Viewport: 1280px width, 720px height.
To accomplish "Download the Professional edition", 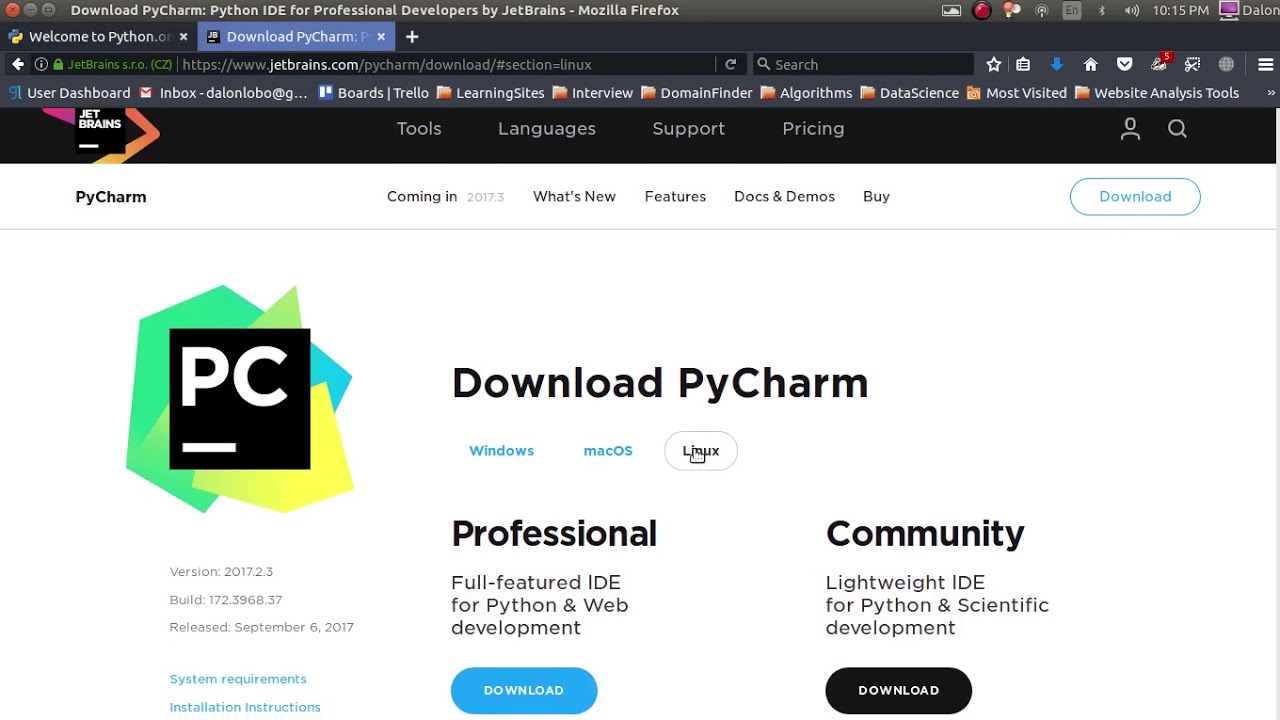I will (524, 691).
